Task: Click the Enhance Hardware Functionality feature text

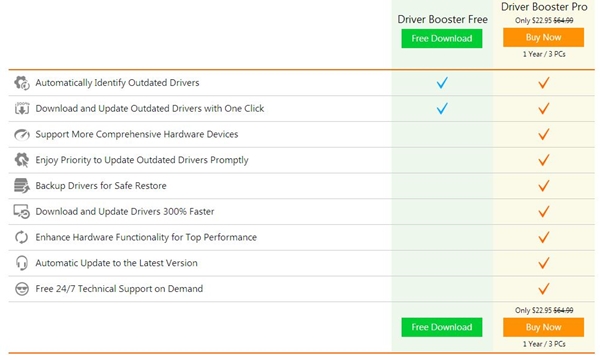Action: click(x=146, y=237)
